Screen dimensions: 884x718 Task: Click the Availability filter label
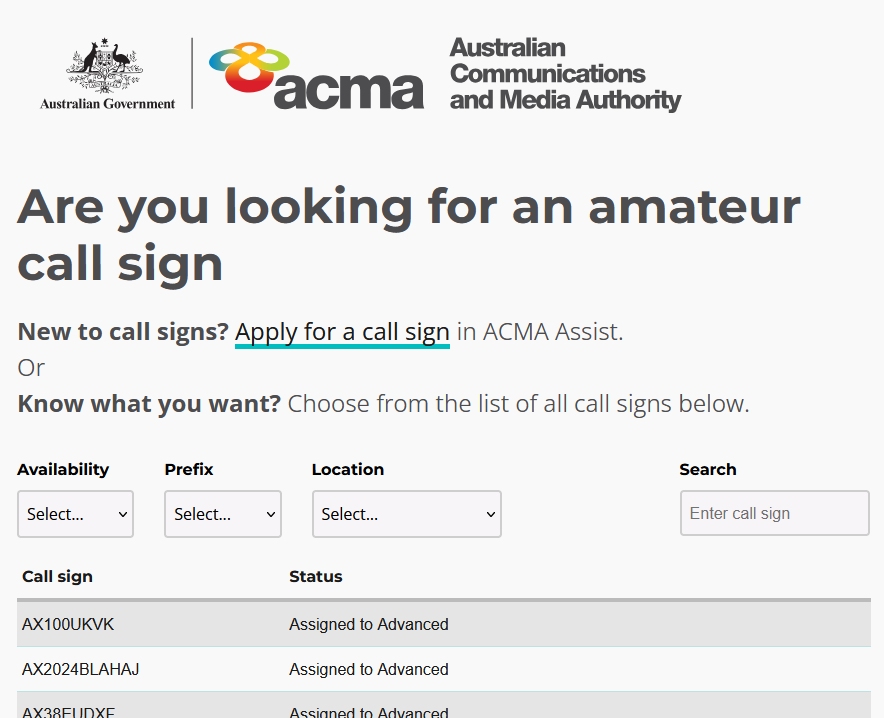pyautogui.click(x=63, y=469)
